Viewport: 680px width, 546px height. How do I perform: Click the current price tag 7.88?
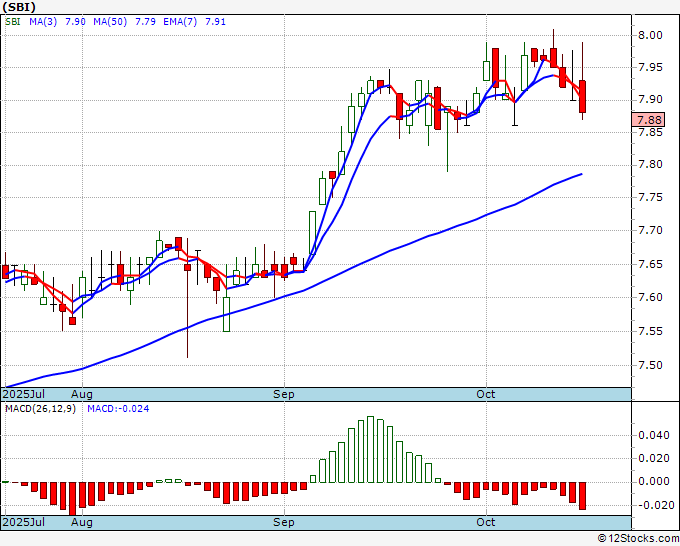point(648,120)
